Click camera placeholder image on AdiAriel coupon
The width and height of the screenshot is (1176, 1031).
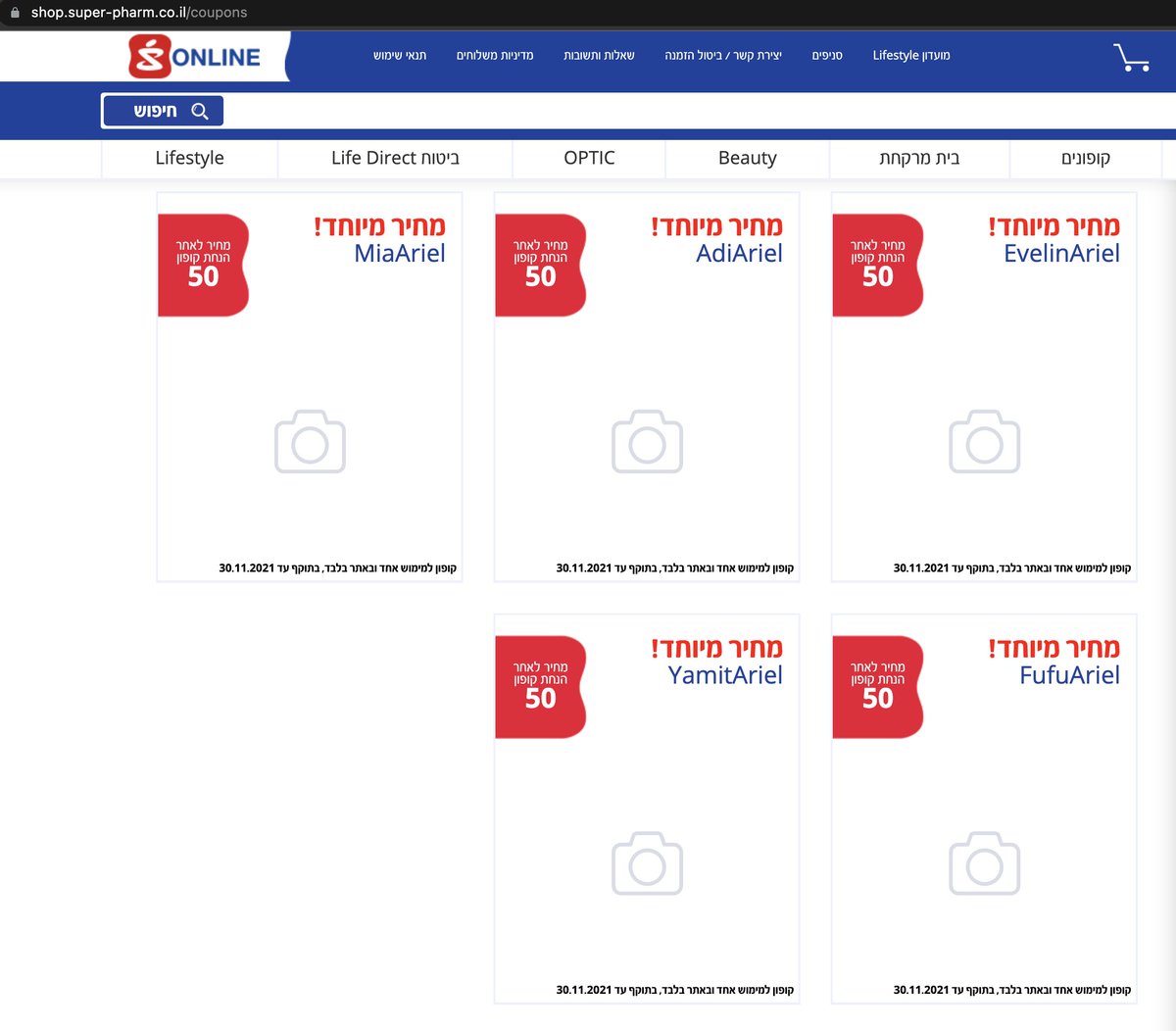[x=647, y=442]
